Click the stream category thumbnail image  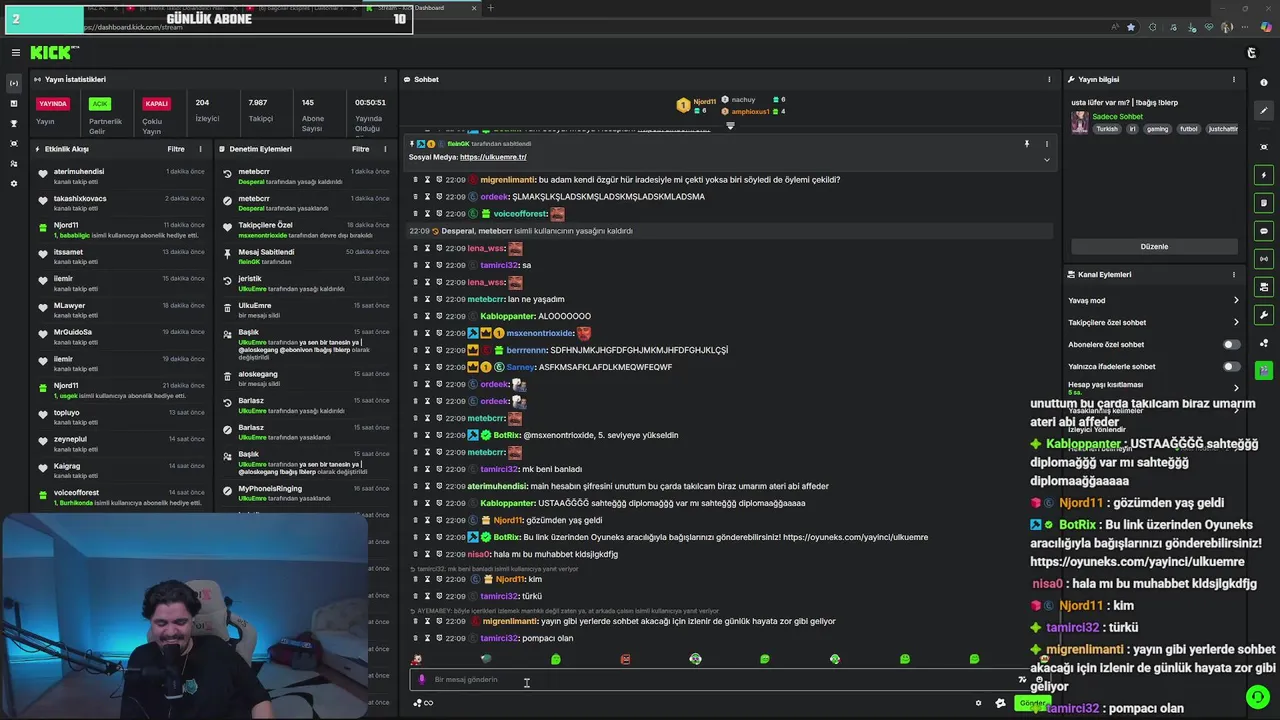[1080, 123]
